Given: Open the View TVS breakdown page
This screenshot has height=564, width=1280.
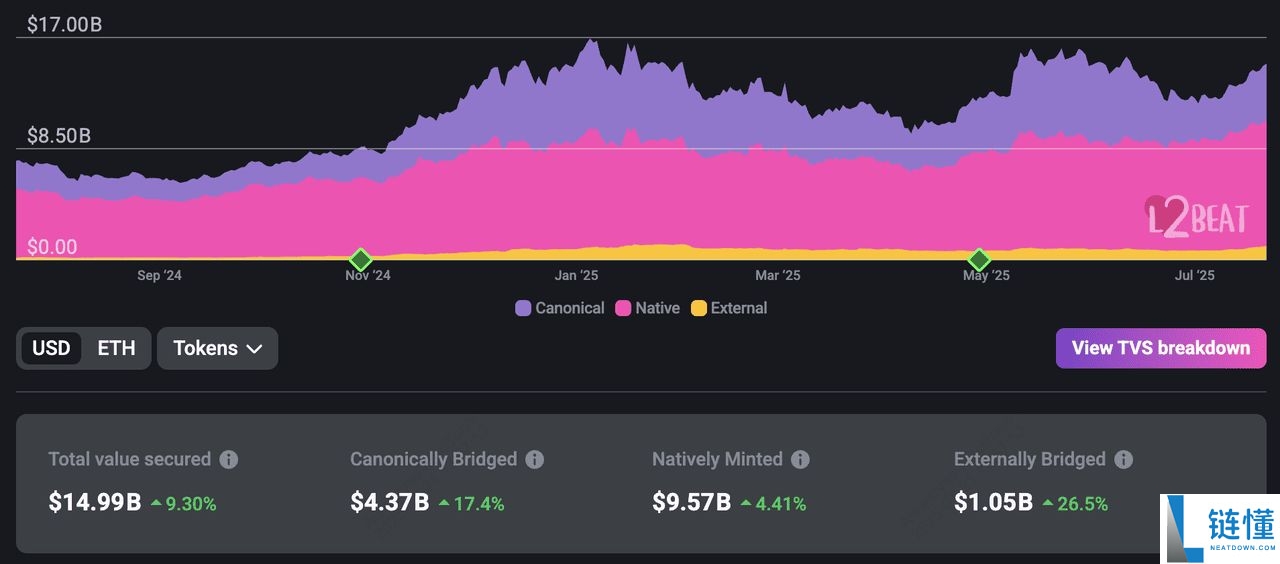Looking at the screenshot, I should [x=1160, y=348].
